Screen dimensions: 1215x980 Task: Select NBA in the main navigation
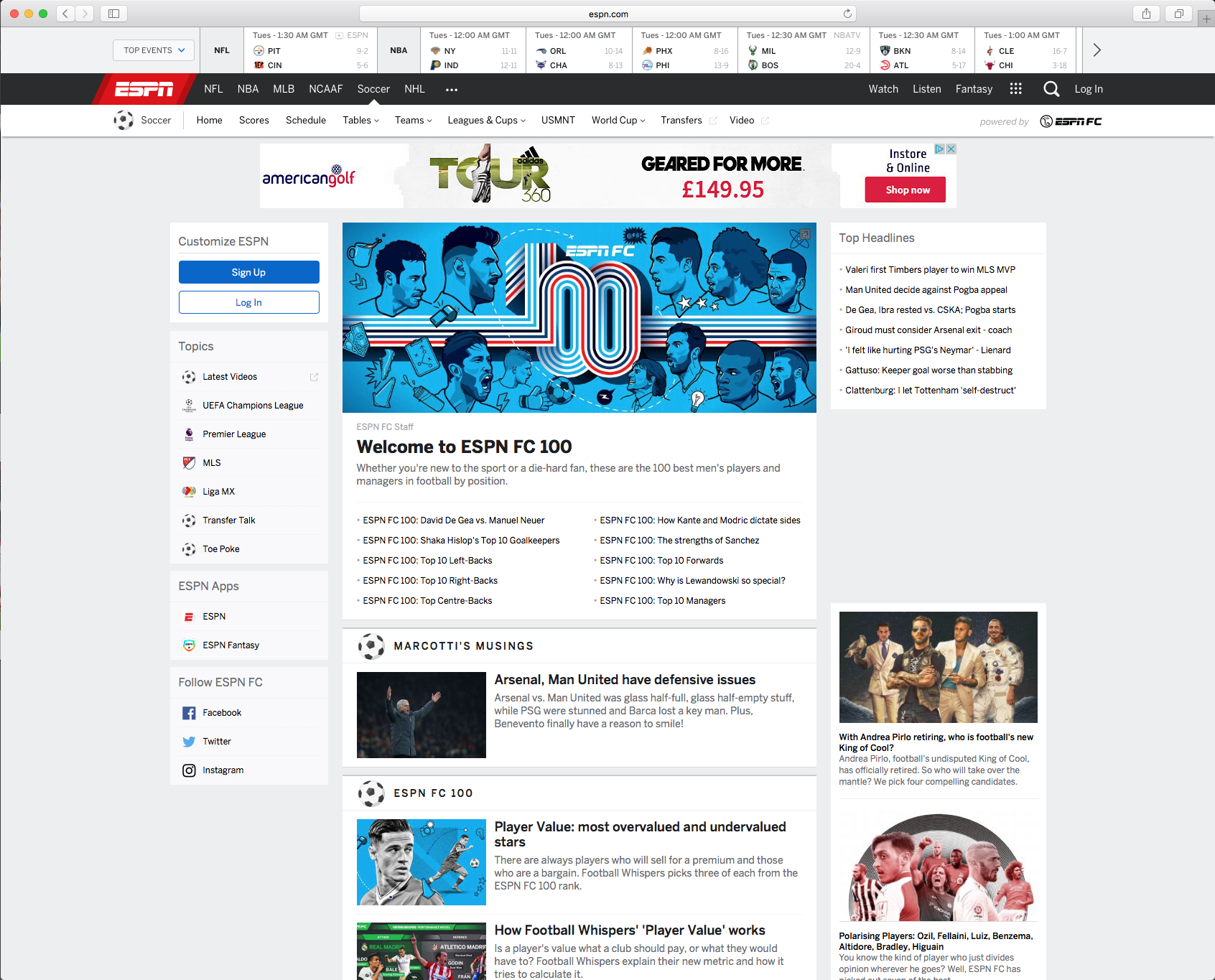coord(248,89)
